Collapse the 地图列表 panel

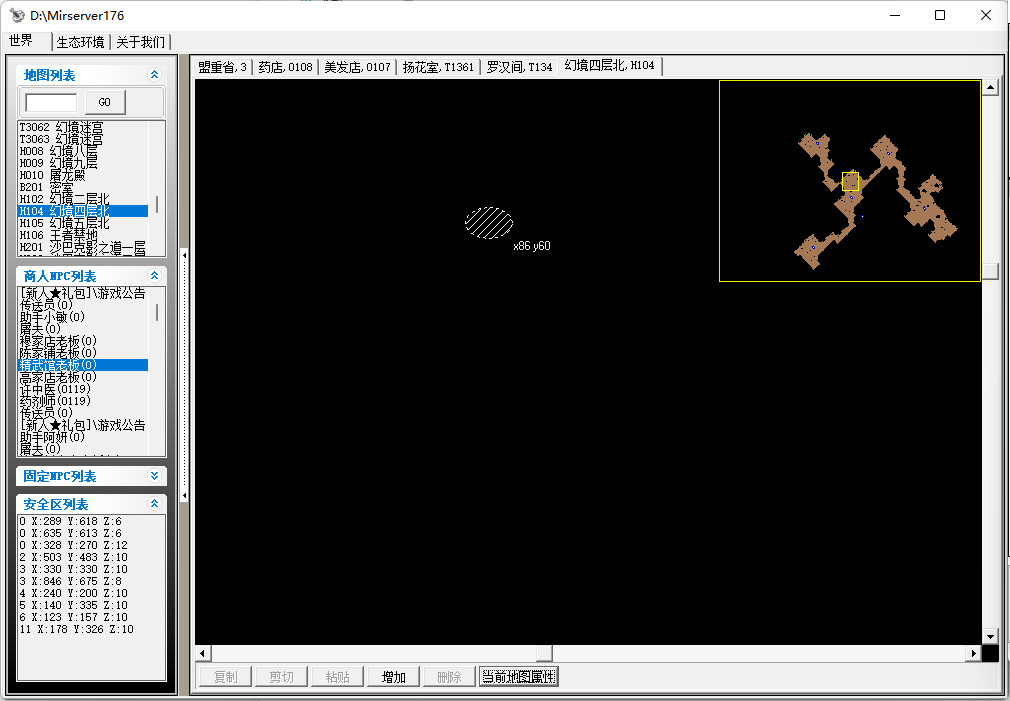[154, 75]
